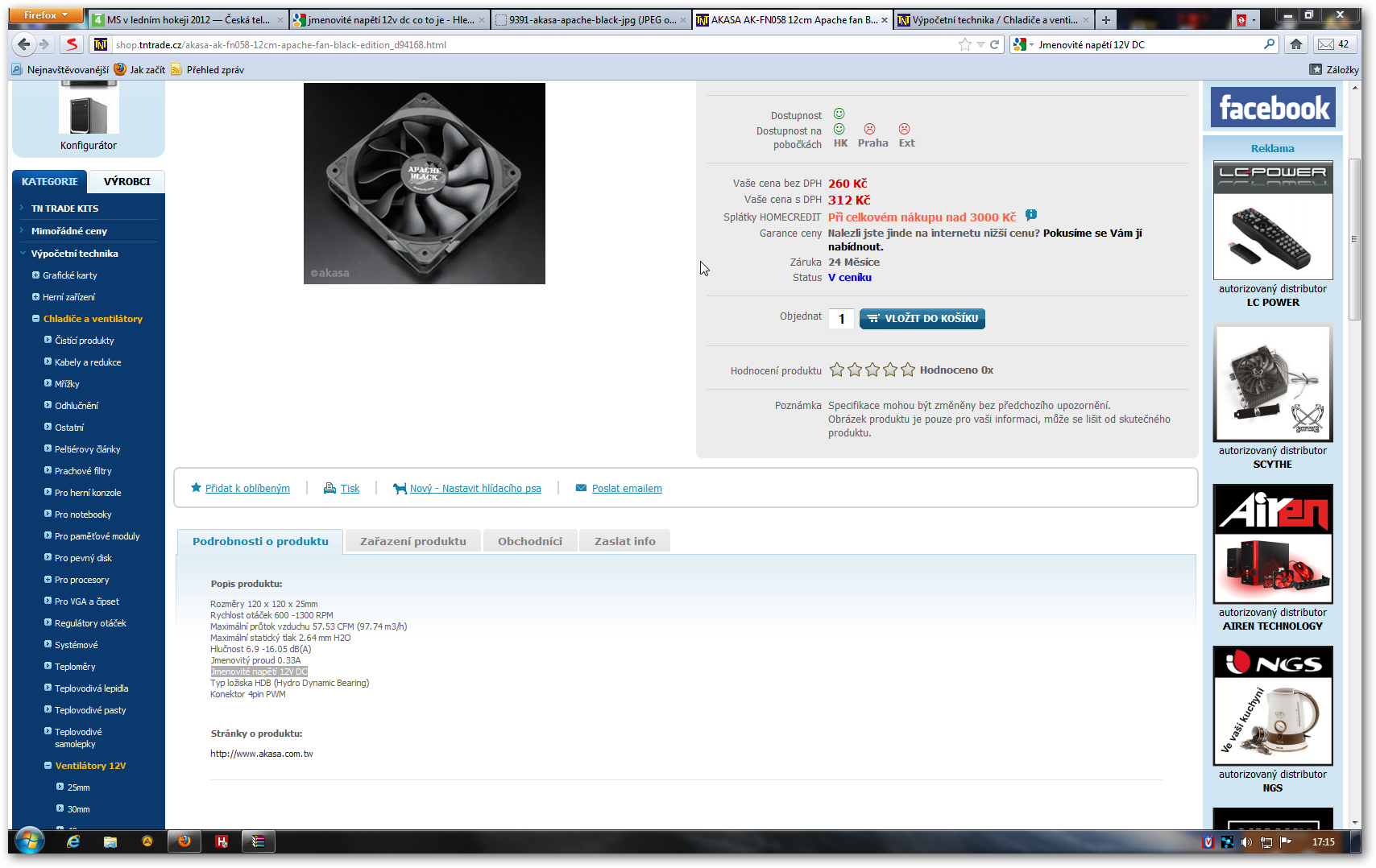Open the facebook banner
The image size is (1376, 868).
click(1273, 107)
